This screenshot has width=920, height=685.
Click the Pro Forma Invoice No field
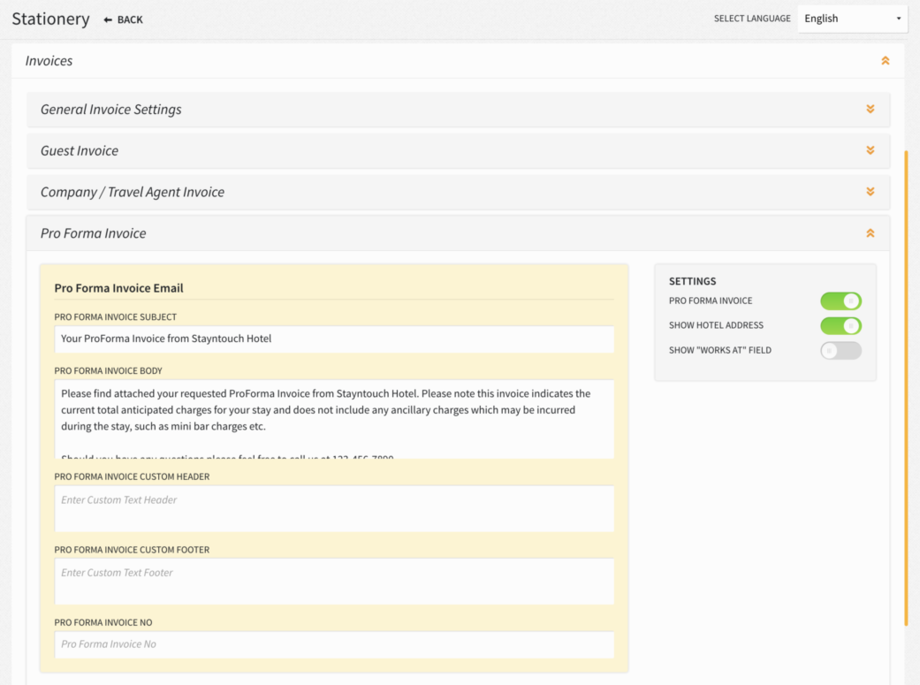(x=334, y=644)
